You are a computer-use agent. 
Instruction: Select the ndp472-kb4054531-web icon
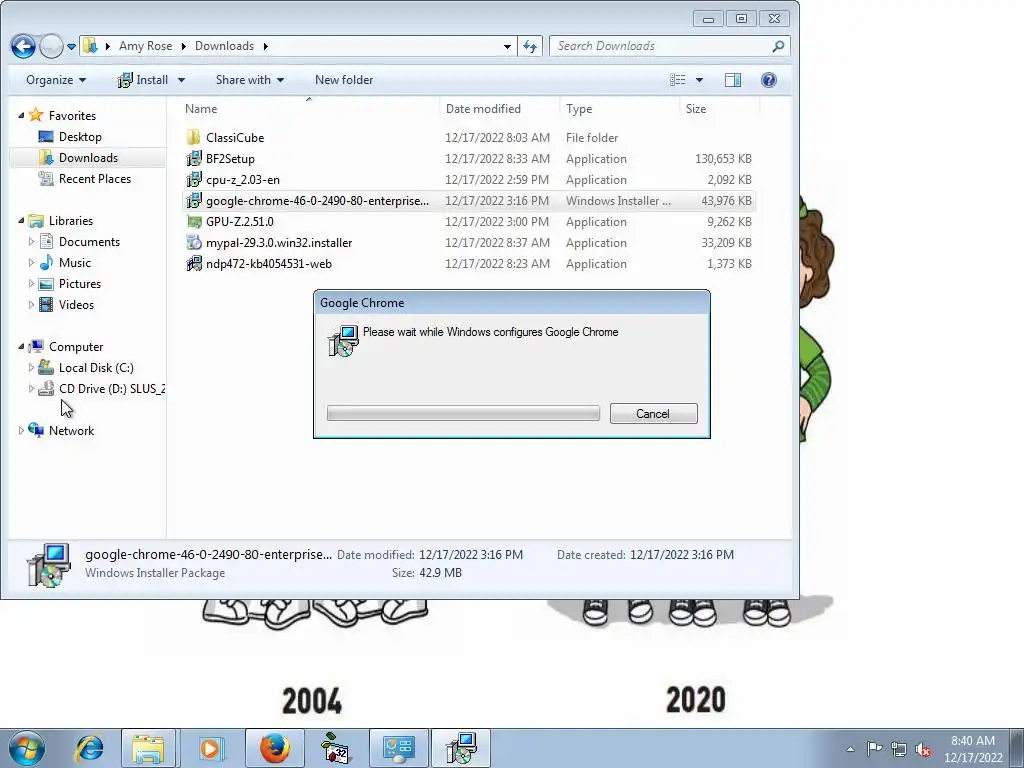193,263
